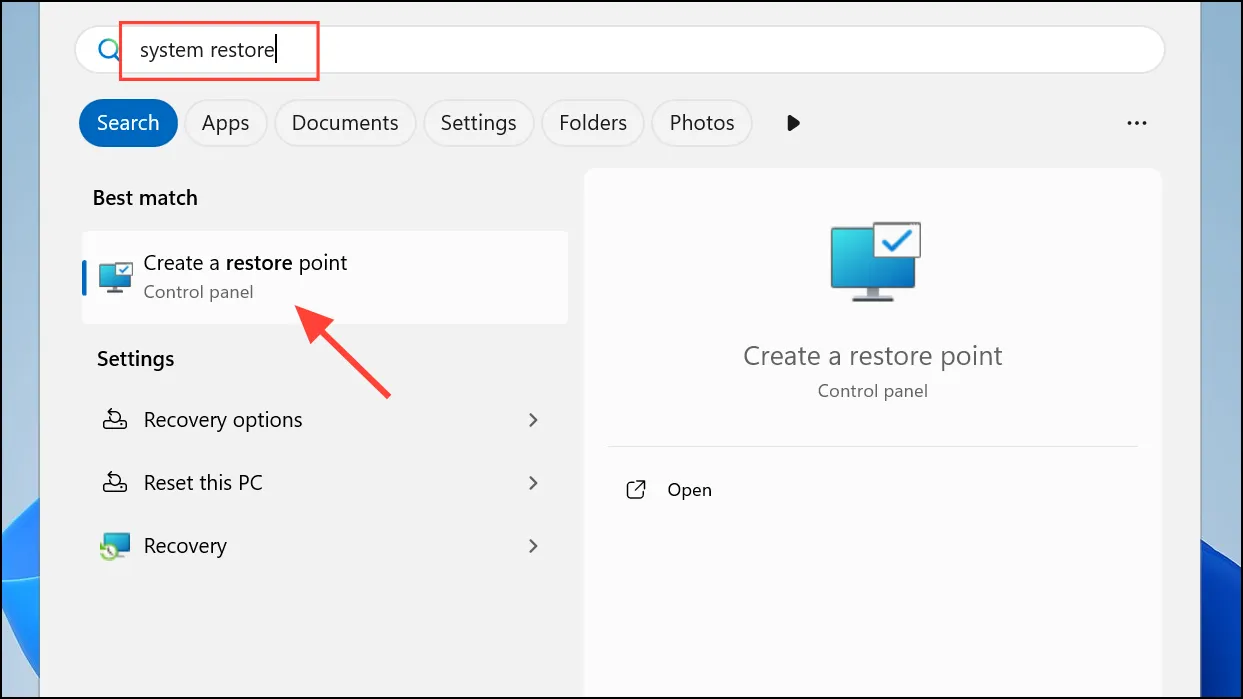Select the Photos filter tab
The width and height of the screenshot is (1243, 699).
(x=702, y=123)
